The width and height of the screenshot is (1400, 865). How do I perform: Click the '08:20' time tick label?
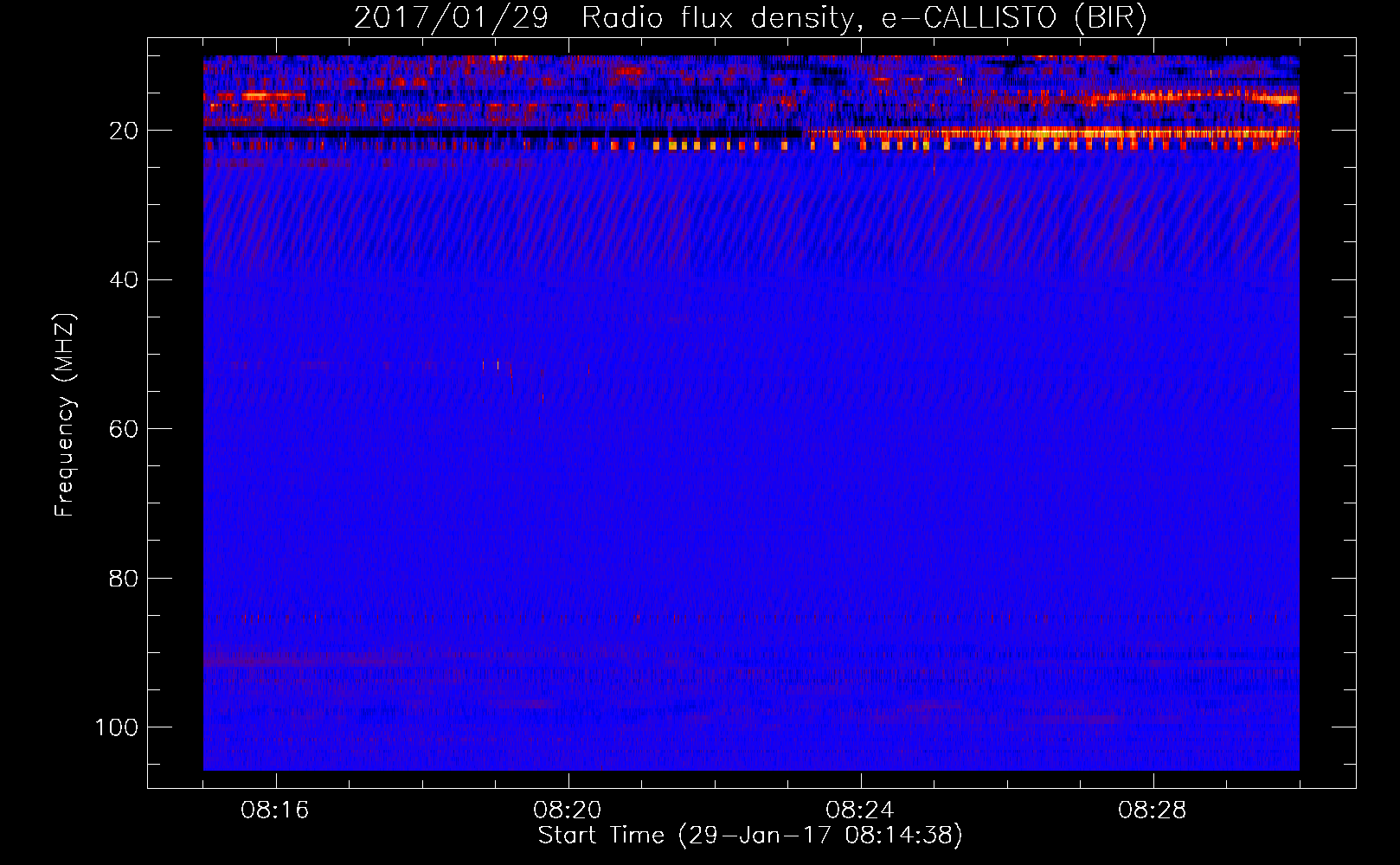[568, 811]
